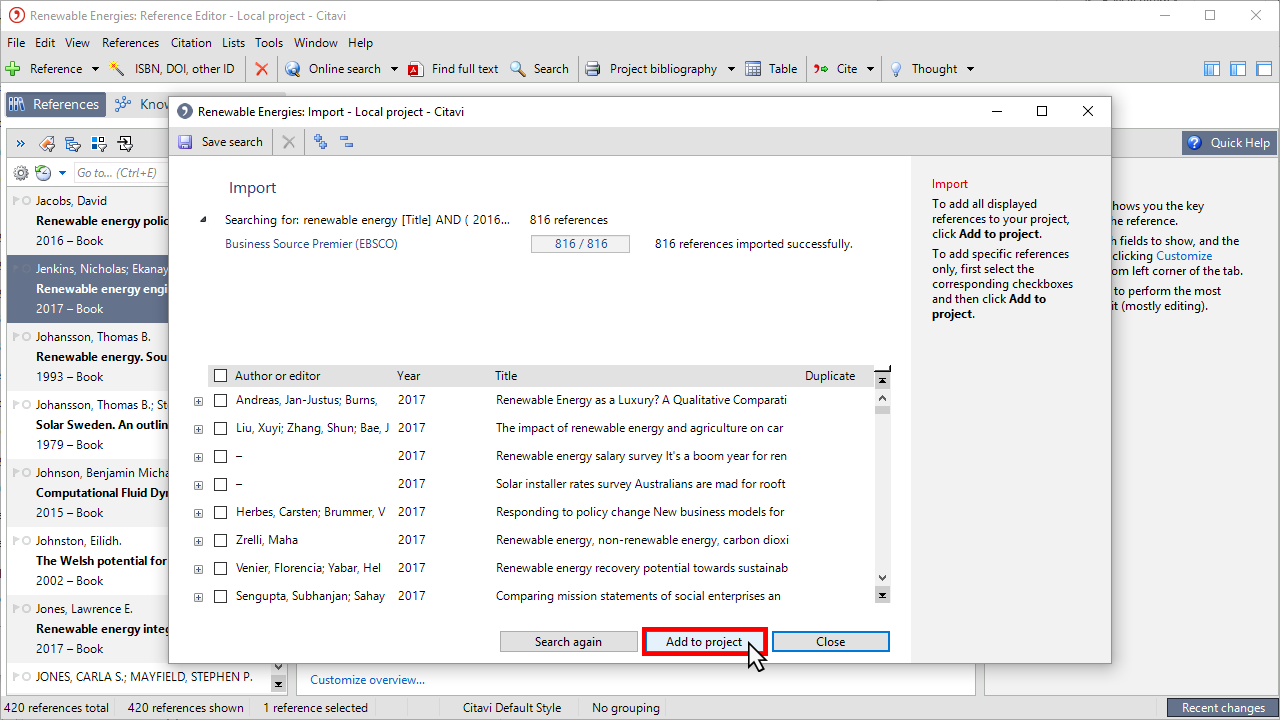Viewport: 1280px width, 720px height.
Task: Open the References menu
Action: pos(130,43)
